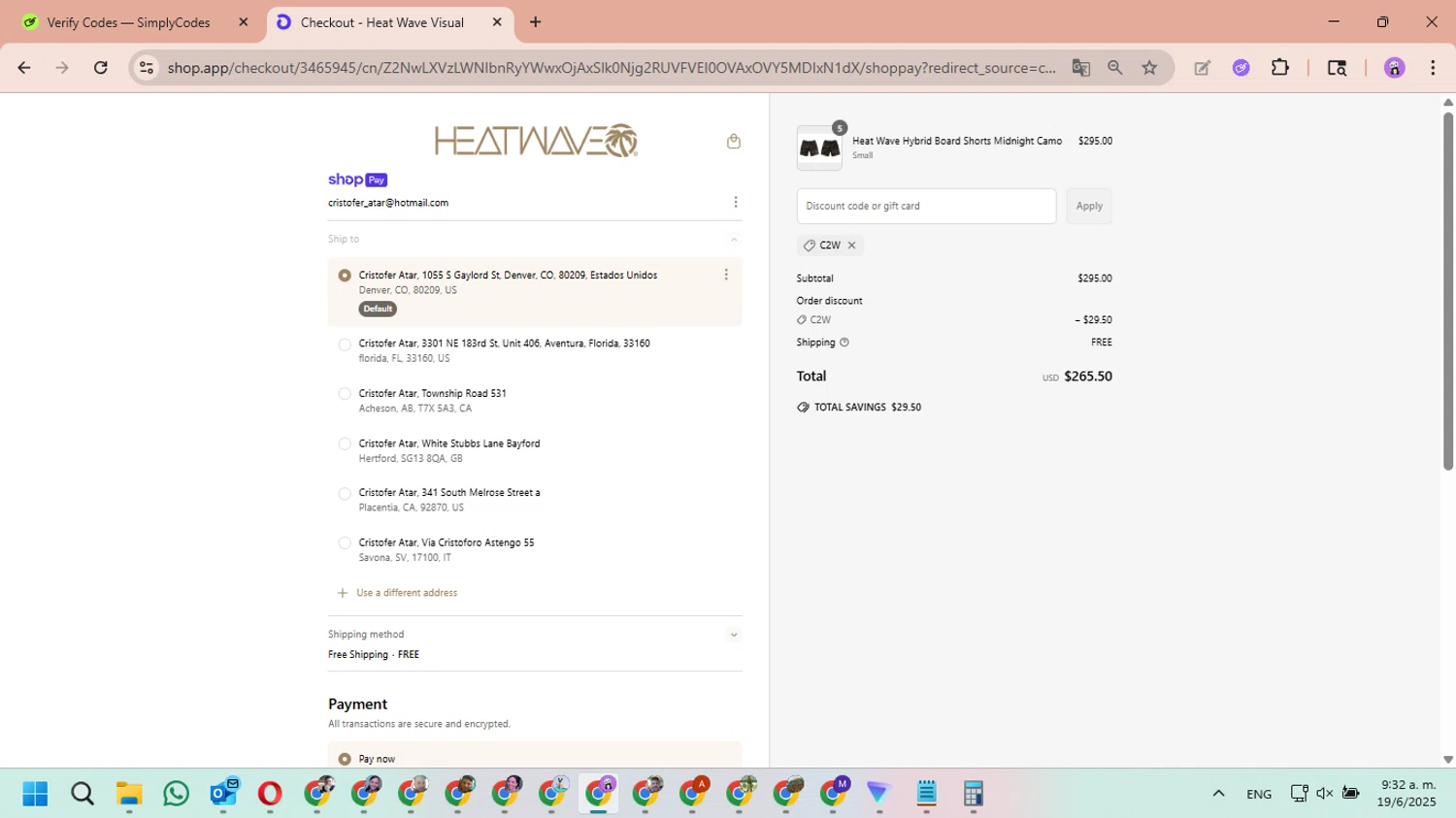This screenshot has width=1456, height=818.
Task: Click the browser address bar URL
Action: 612,67
